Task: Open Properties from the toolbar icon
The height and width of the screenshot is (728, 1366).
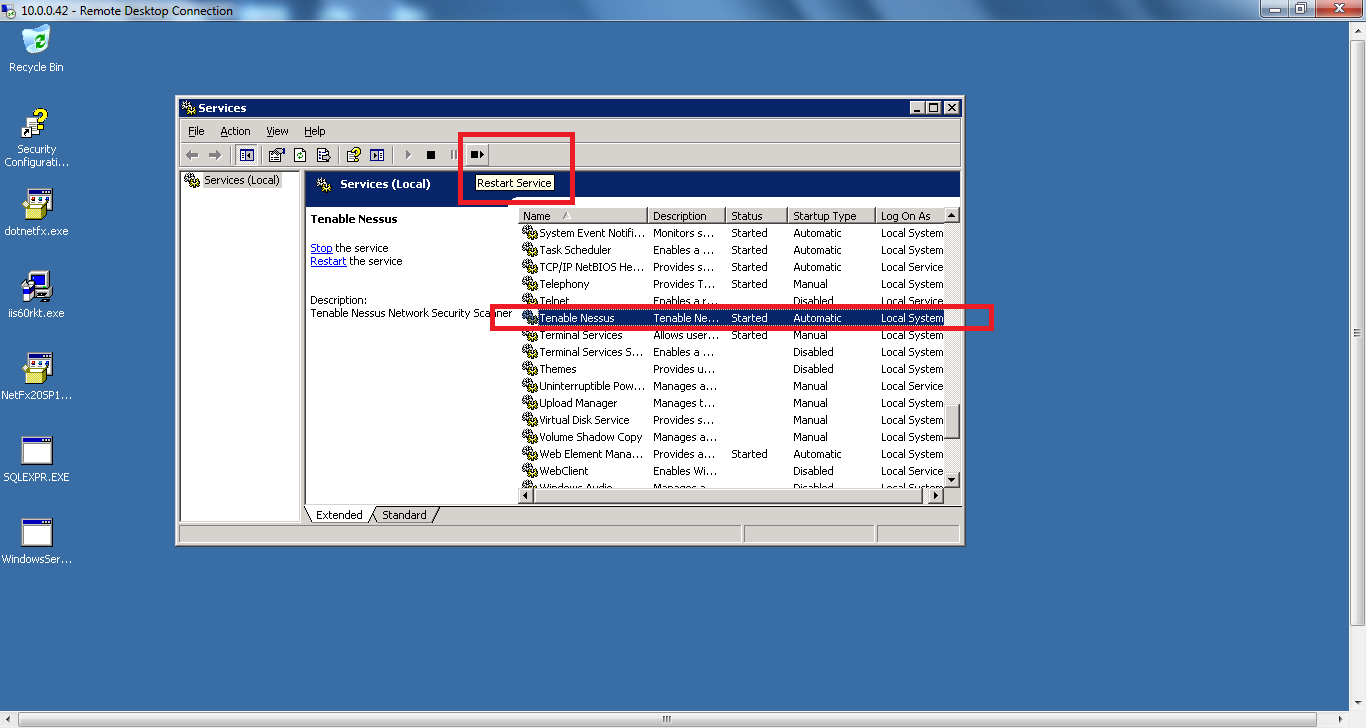Action: (276, 155)
